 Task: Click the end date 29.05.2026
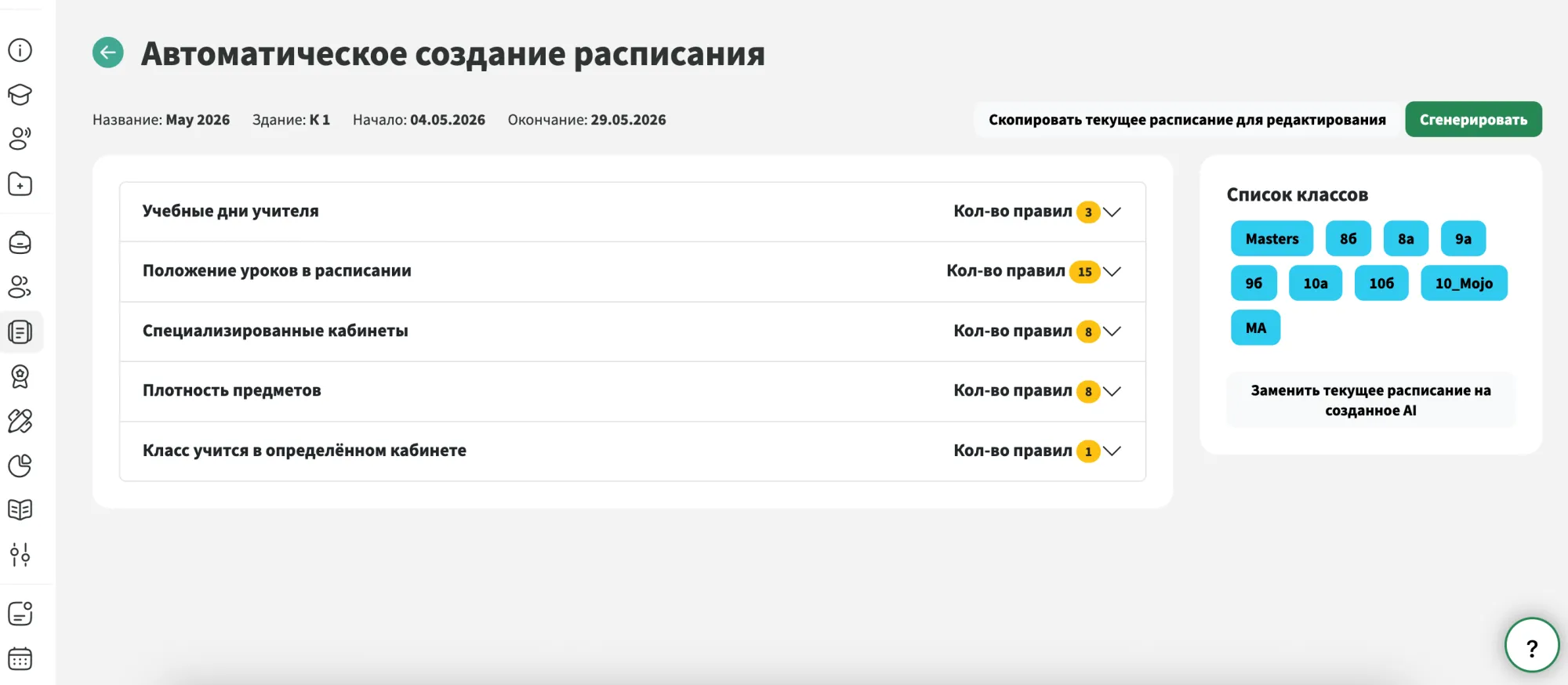(x=628, y=120)
